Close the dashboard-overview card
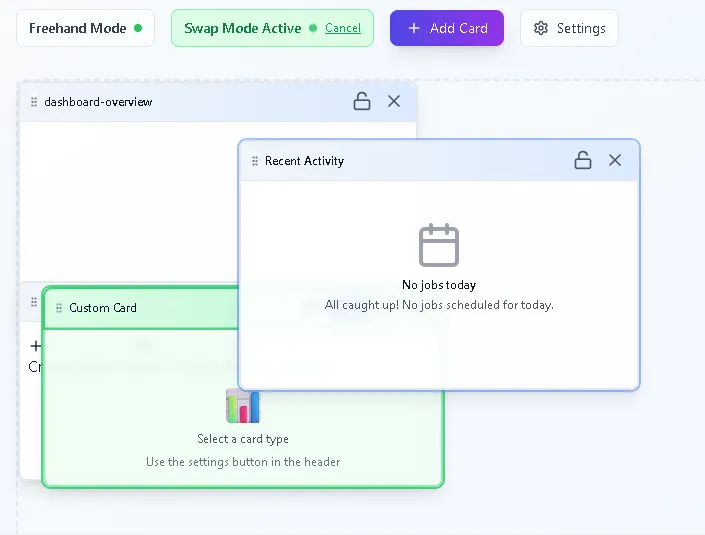This screenshot has height=535, width=705. pyautogui.click(x=394, y=101)
